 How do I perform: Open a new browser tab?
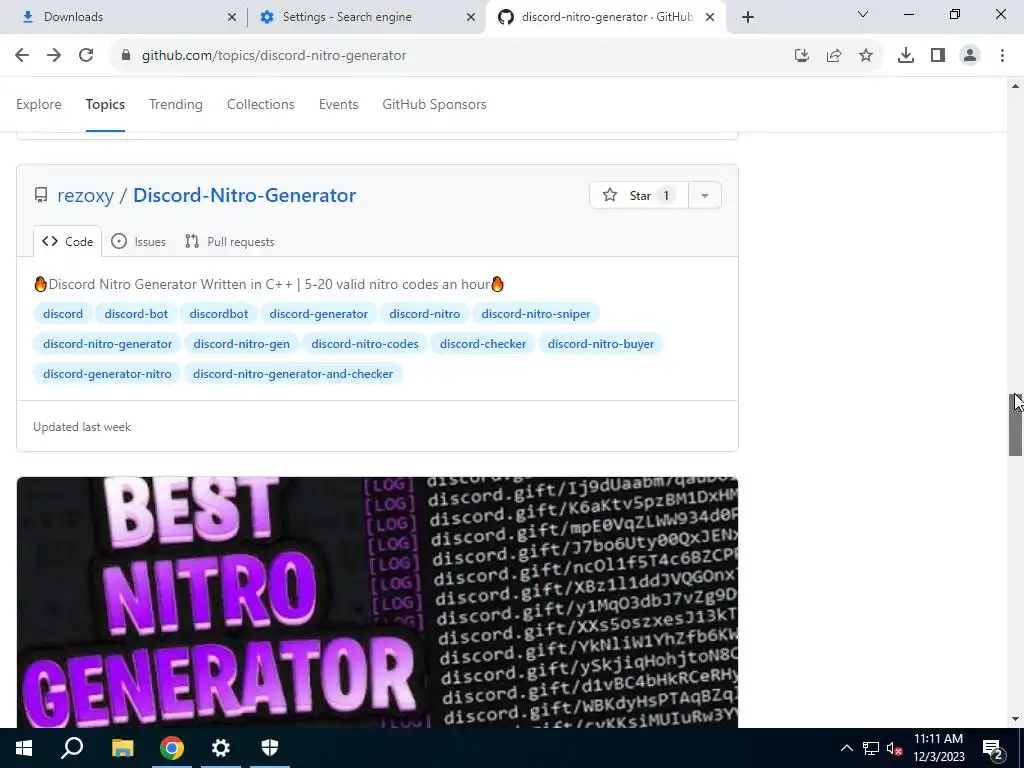[x=748, y=17]
